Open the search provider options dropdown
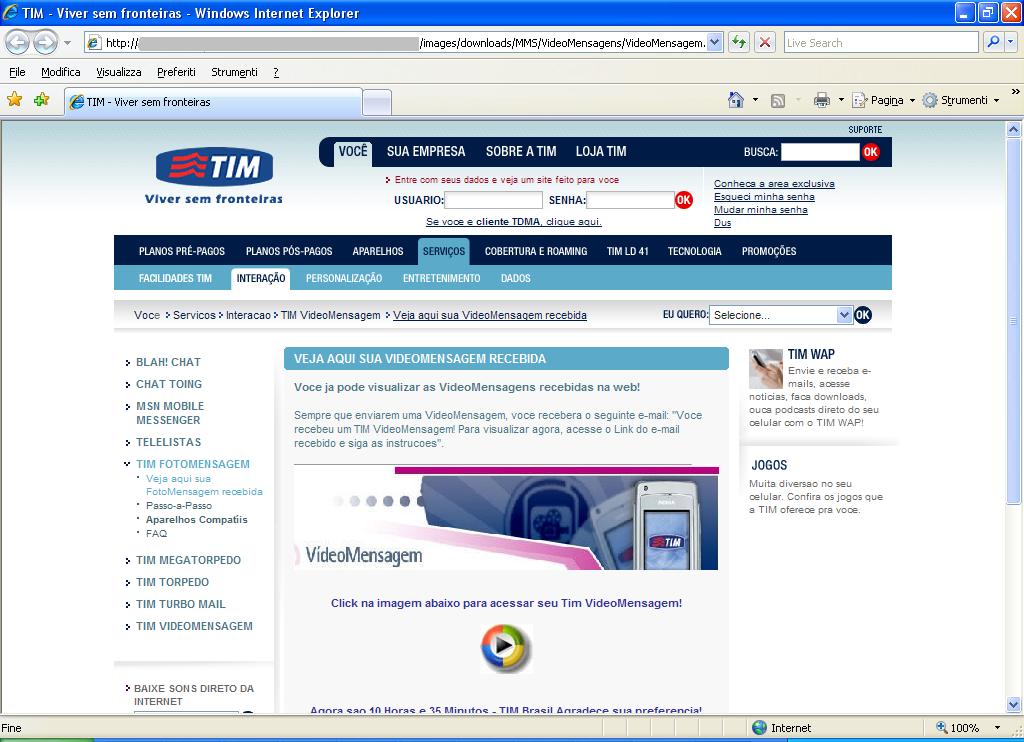 (1010, 42)
